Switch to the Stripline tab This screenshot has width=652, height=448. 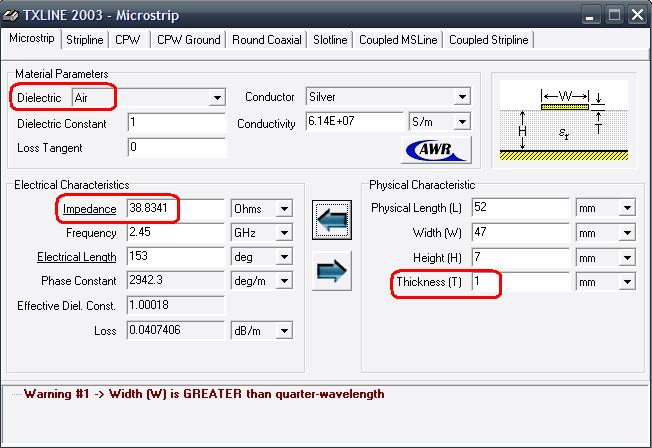click(85, 40)
